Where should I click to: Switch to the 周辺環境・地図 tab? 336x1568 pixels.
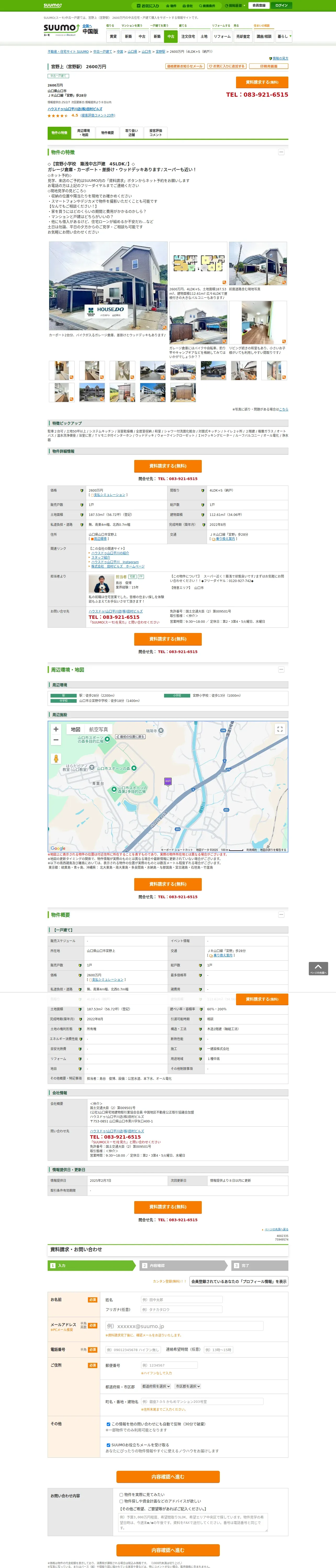[x=83, y=133]
